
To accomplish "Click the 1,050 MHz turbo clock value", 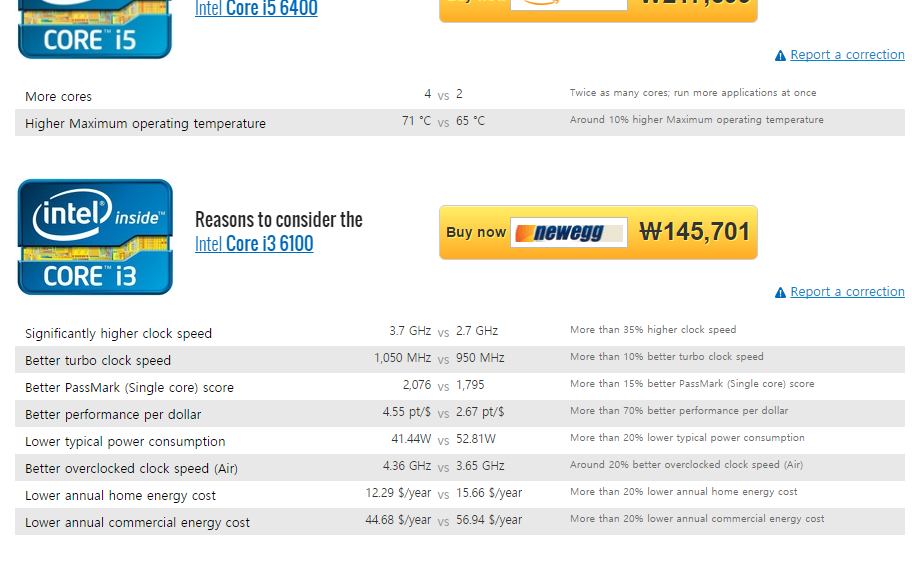I will coord(402,358).
